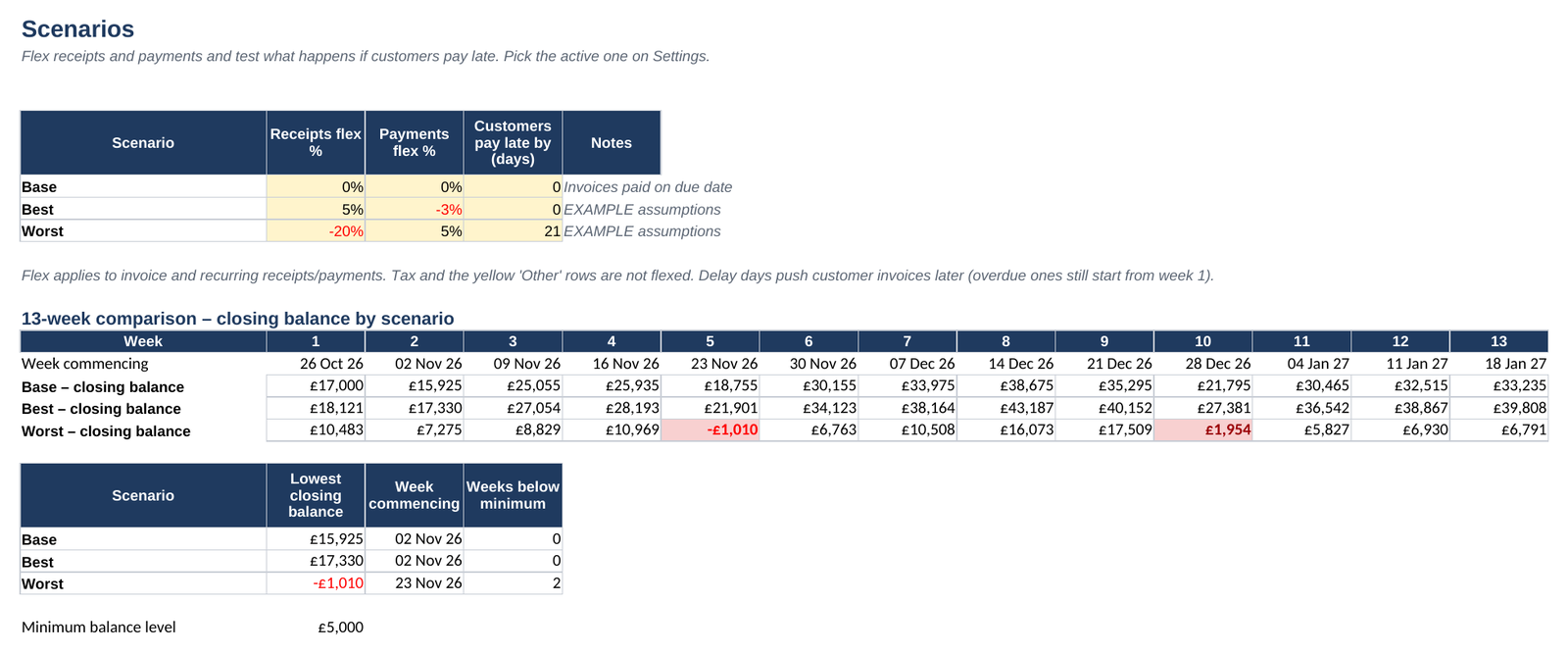Click the week commencing 28 Dec 26 cell
Screen dimensions: 1568x654
[1203, 363]
